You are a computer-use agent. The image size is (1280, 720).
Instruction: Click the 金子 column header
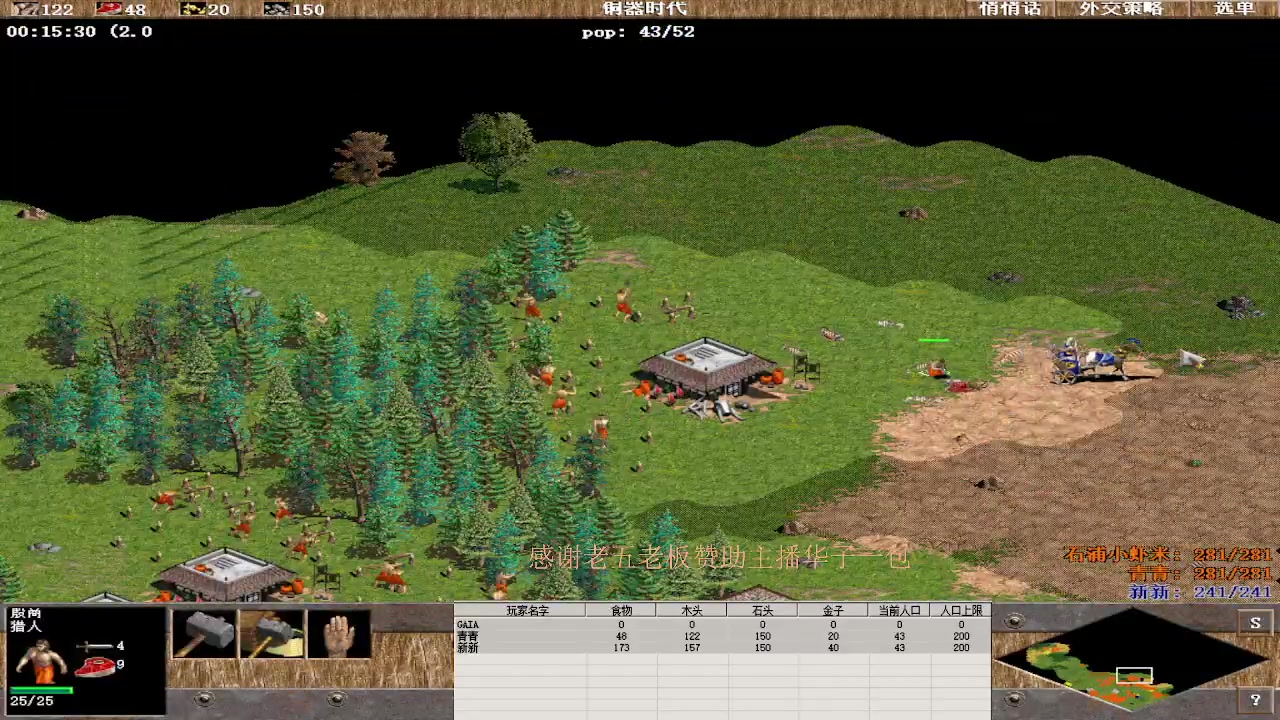point(832,610)
